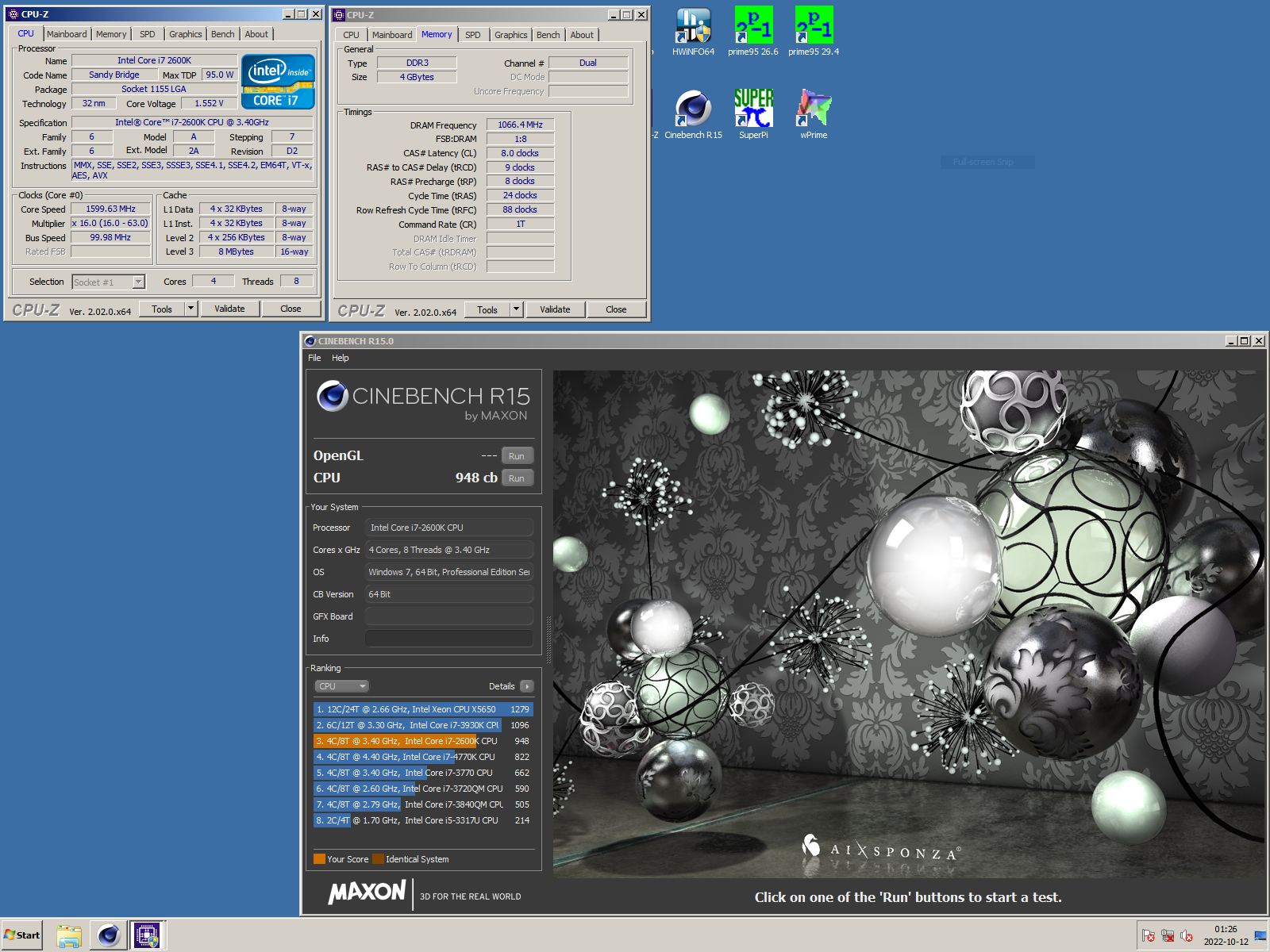Click the Tools button in the left CPU-Z window
1270x952 pixels.
162,309
